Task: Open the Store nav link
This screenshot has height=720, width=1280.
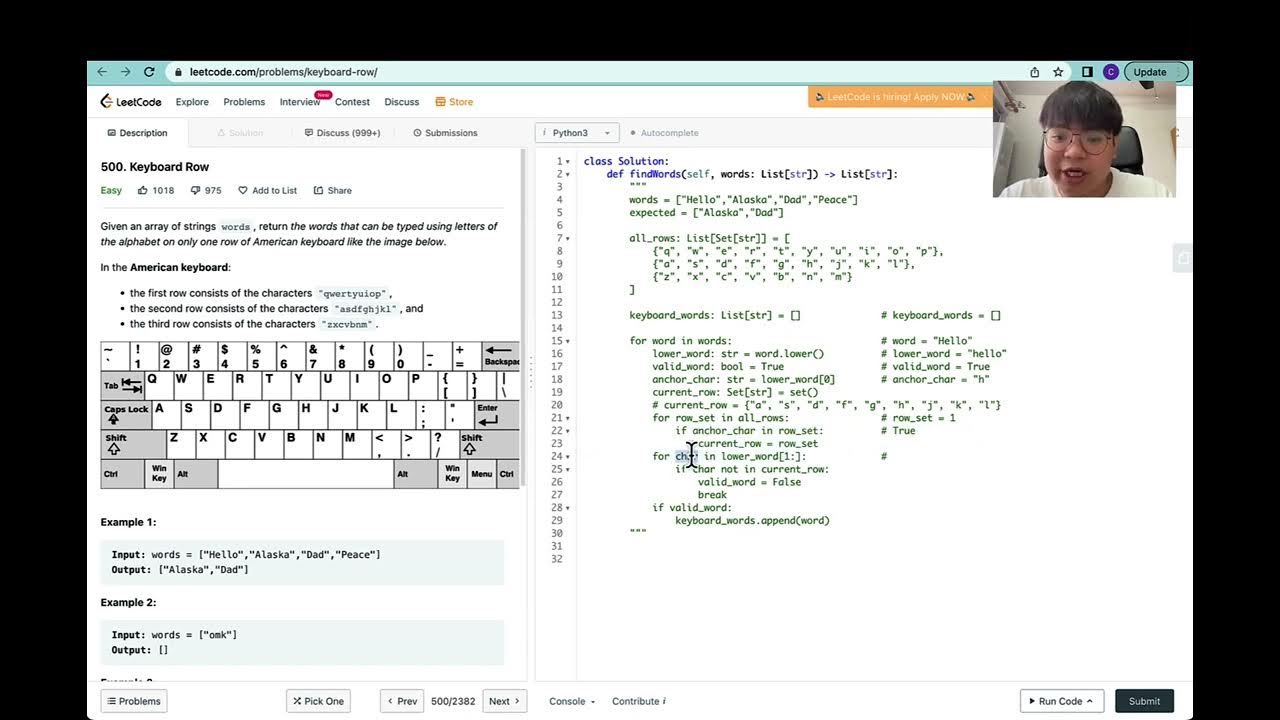Action: coord(454,102)
